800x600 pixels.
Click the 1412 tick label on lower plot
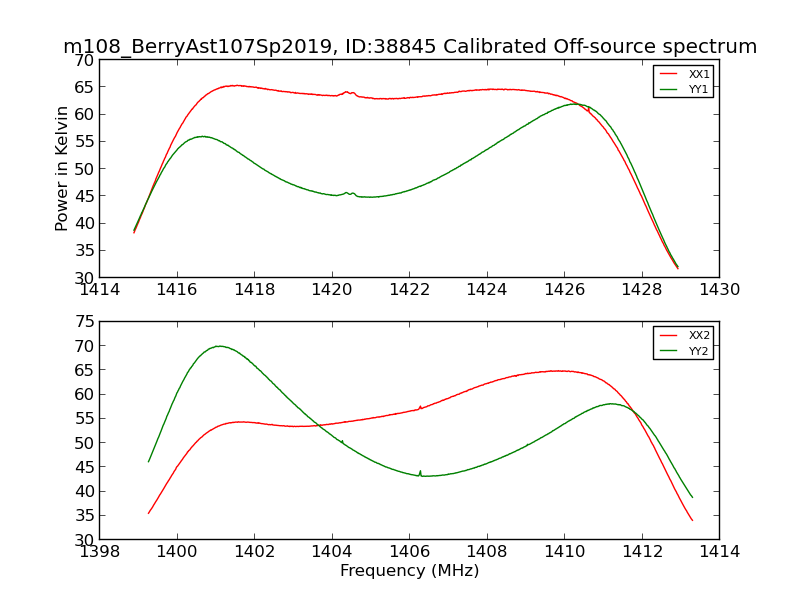pos(642,552)
